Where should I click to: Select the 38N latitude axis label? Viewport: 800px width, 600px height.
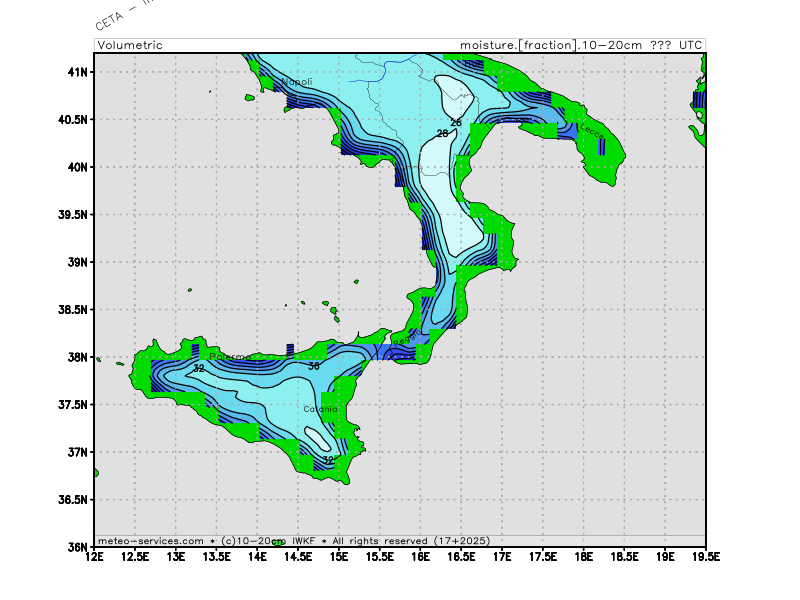[x=78, y=357]
